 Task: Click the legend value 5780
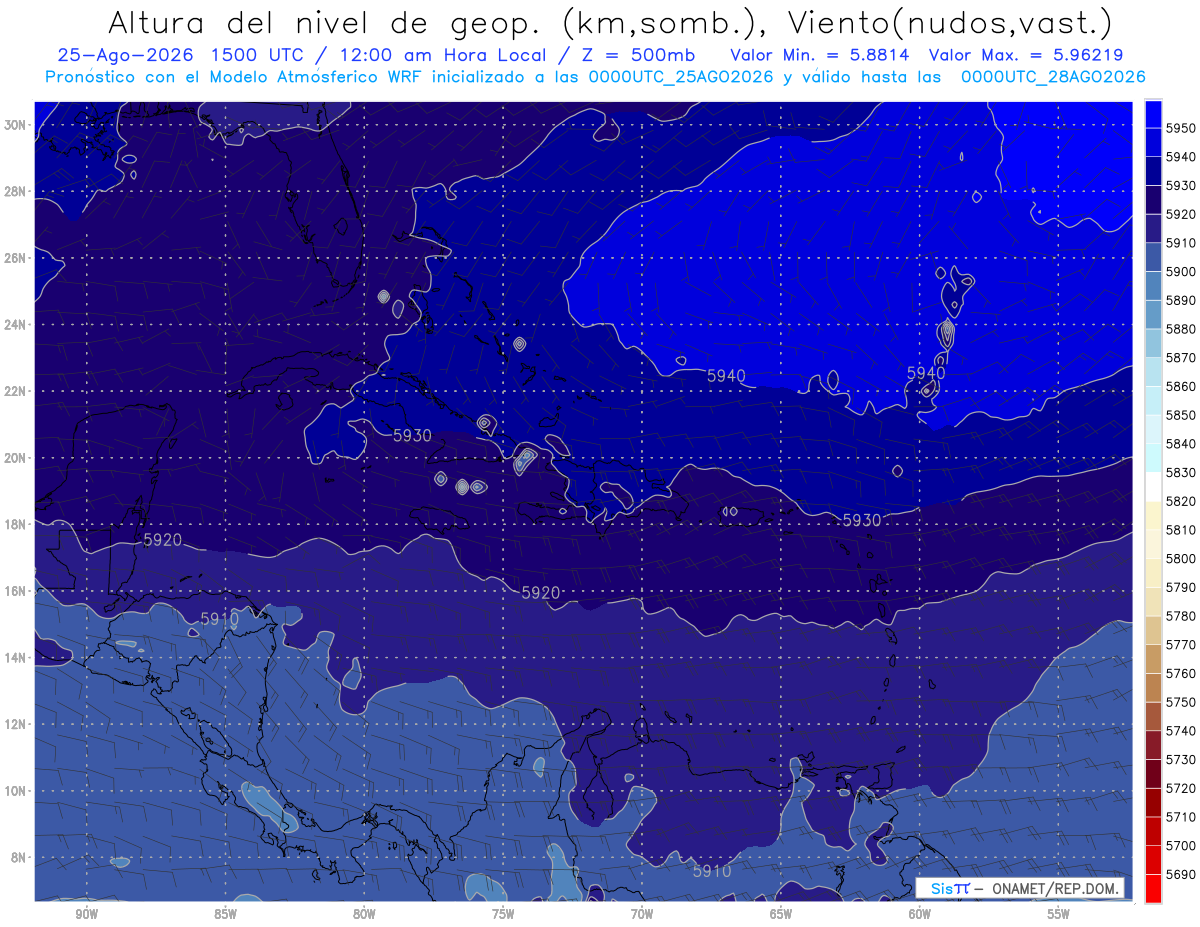coord(1180,616)
